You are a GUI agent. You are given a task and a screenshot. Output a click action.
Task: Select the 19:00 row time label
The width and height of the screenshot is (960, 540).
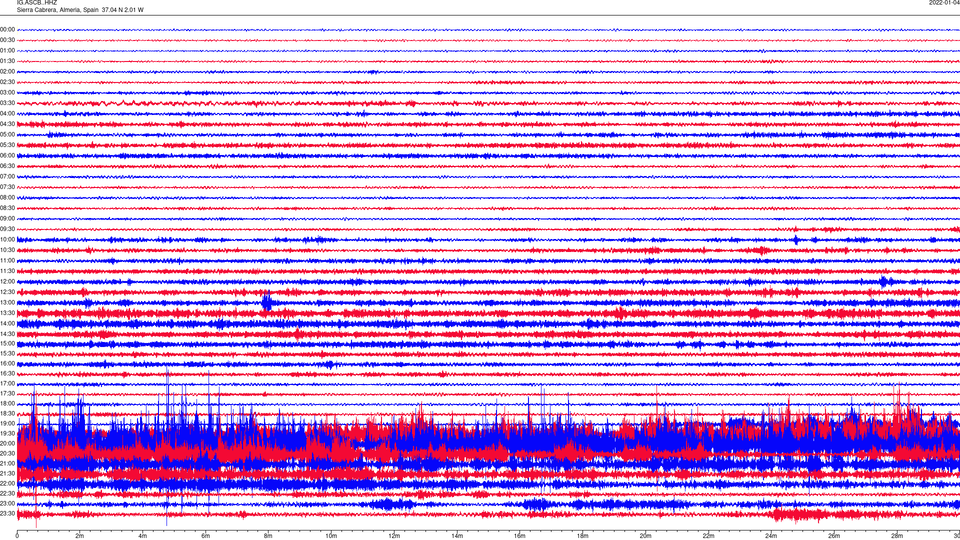coord(7,424)
